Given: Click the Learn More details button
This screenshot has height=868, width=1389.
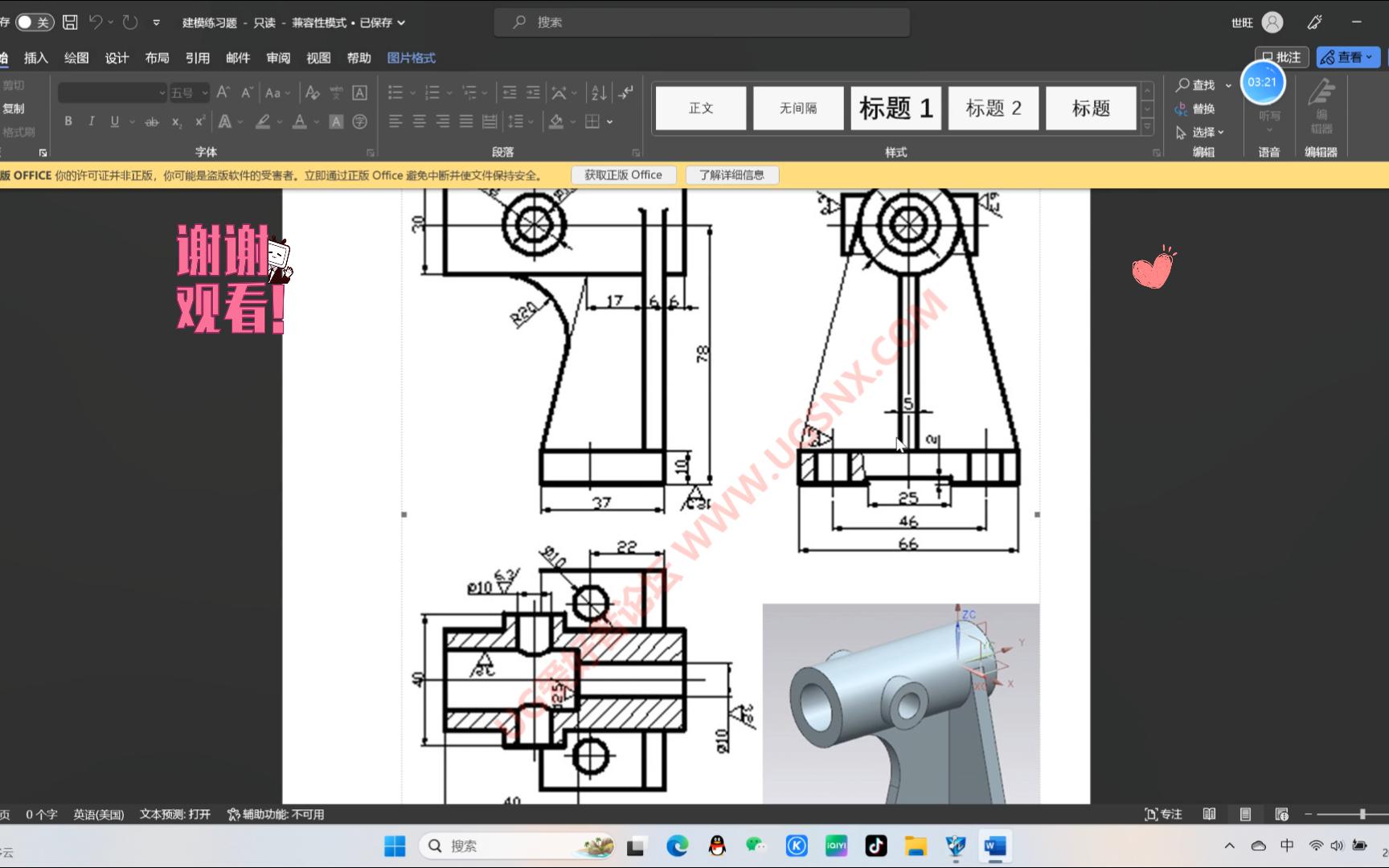Looking at the screenshot, I should pos(731,175).
